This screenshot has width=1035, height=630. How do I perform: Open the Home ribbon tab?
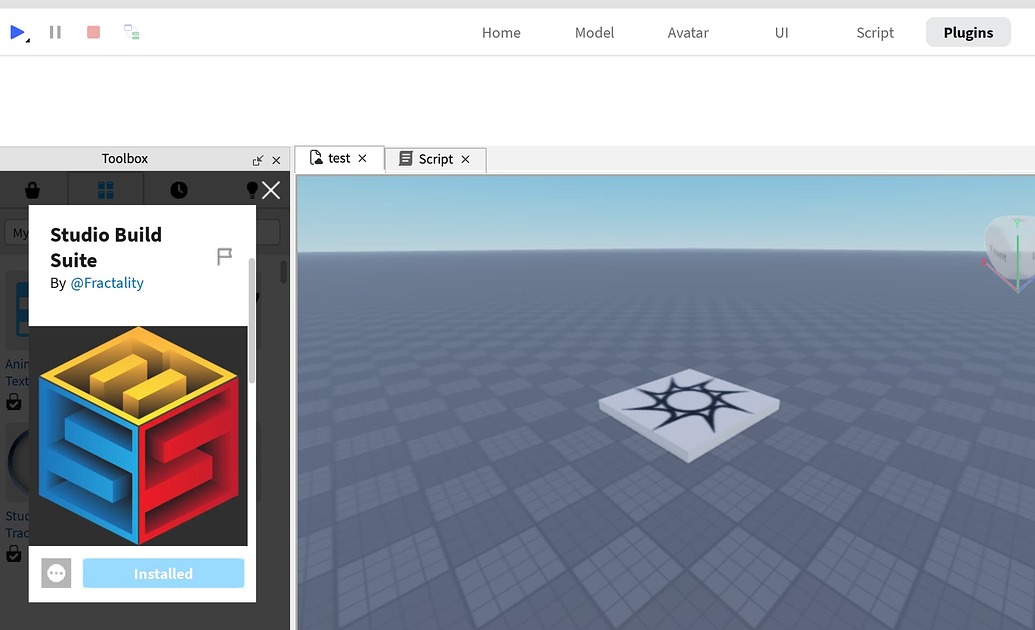(501, 32)
